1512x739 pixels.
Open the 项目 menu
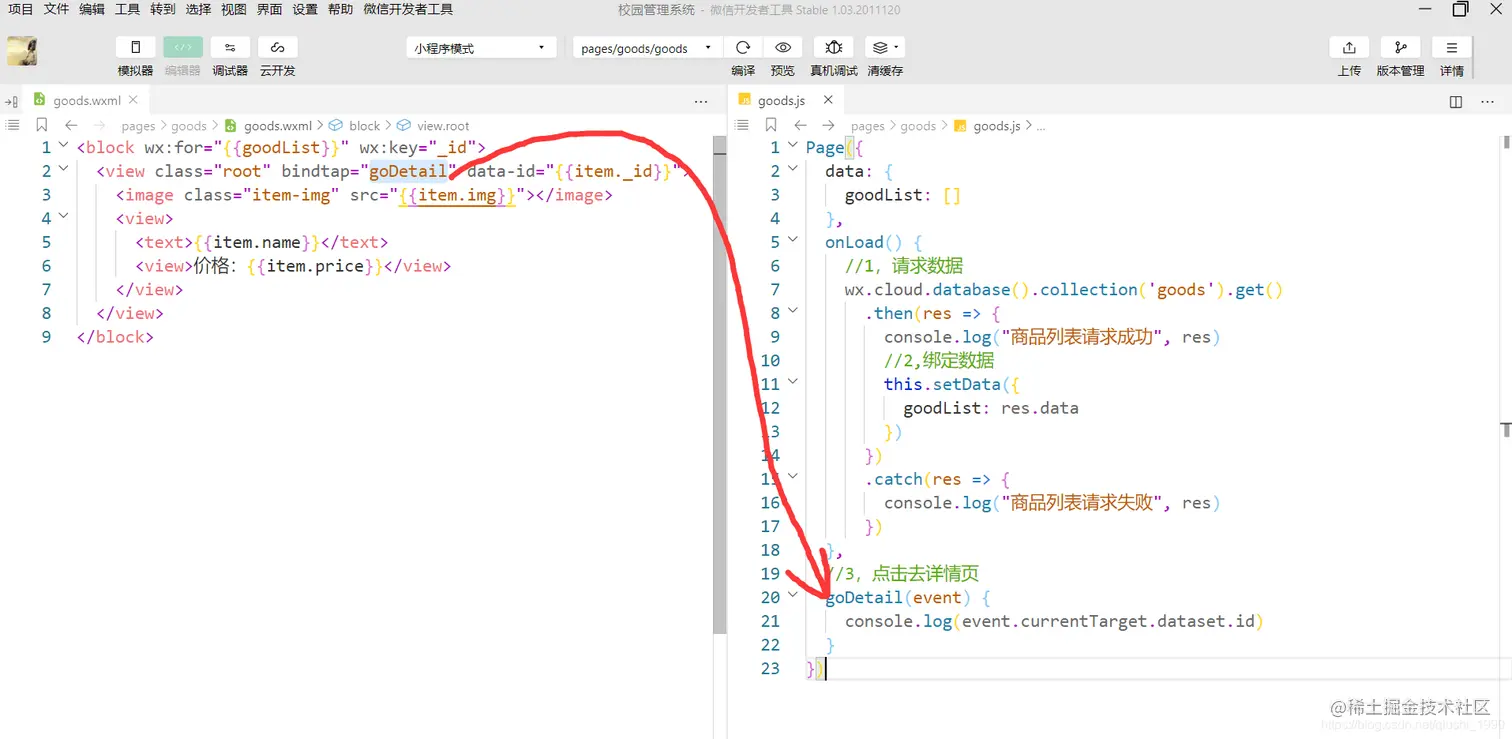tap(21, 9)
